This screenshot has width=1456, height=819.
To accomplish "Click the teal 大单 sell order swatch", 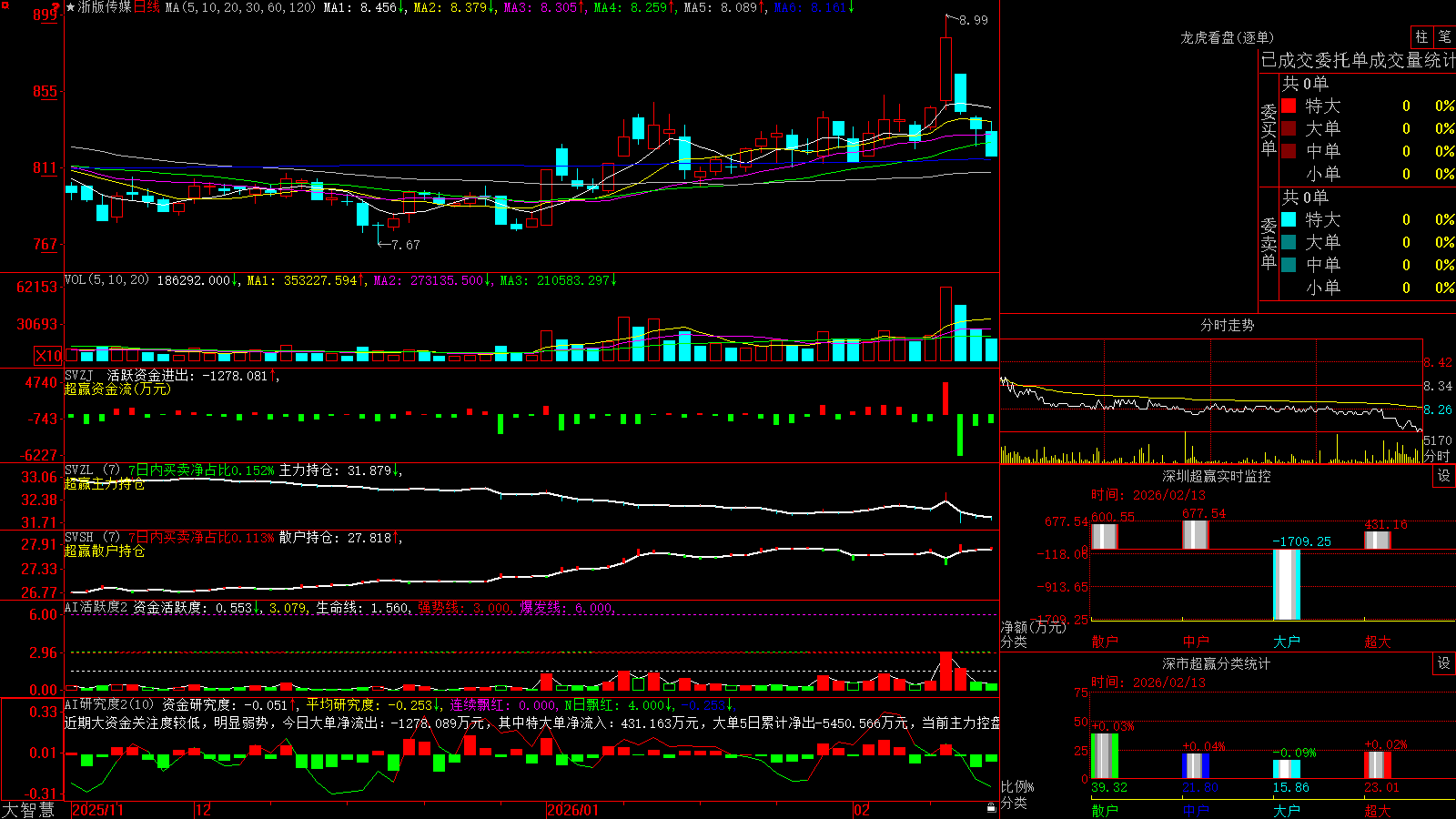I will tap(1289, 242).
